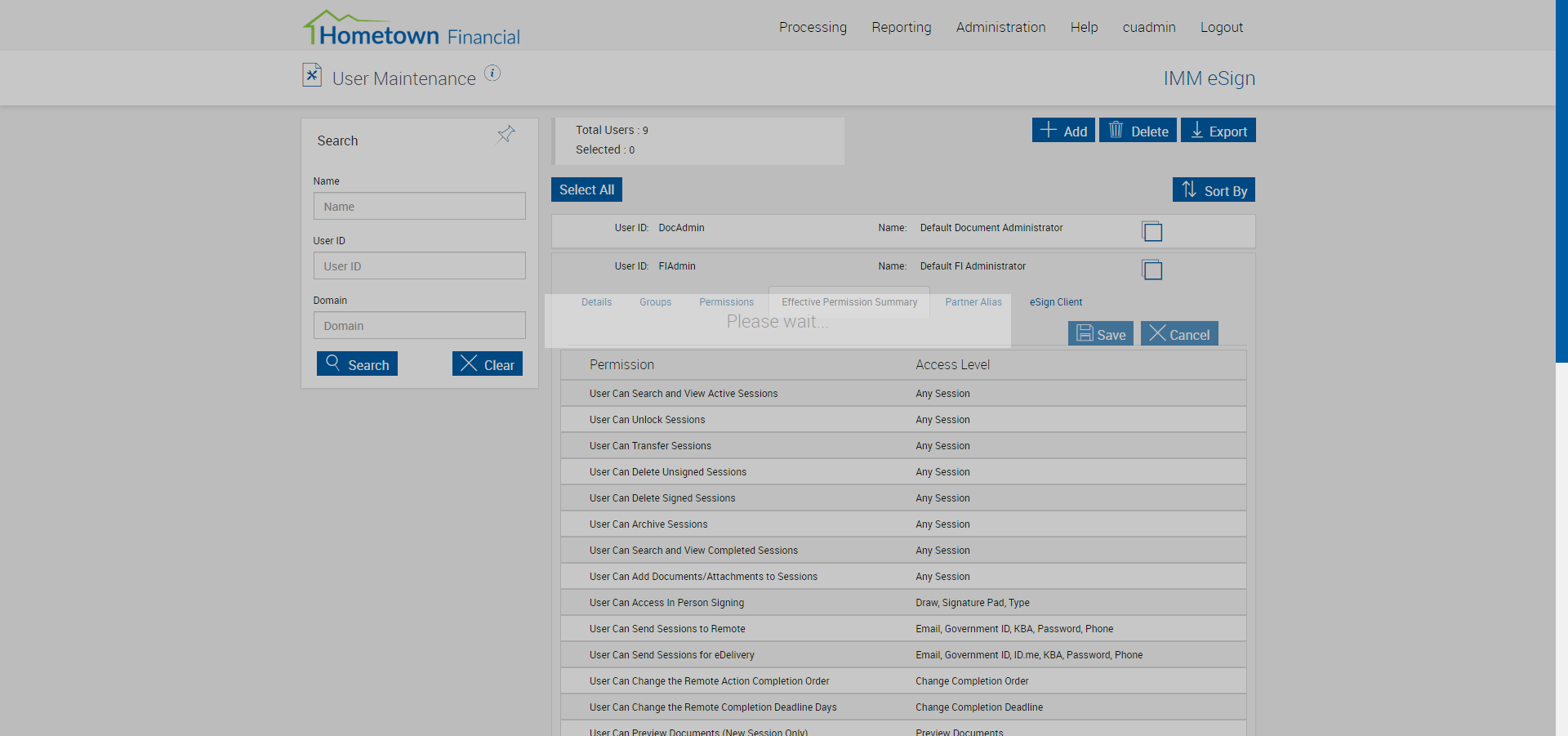This screenshot has width=1568, height=736.
Task: Select 'User Can Send Sessions to Remote'
Action: 903,628
